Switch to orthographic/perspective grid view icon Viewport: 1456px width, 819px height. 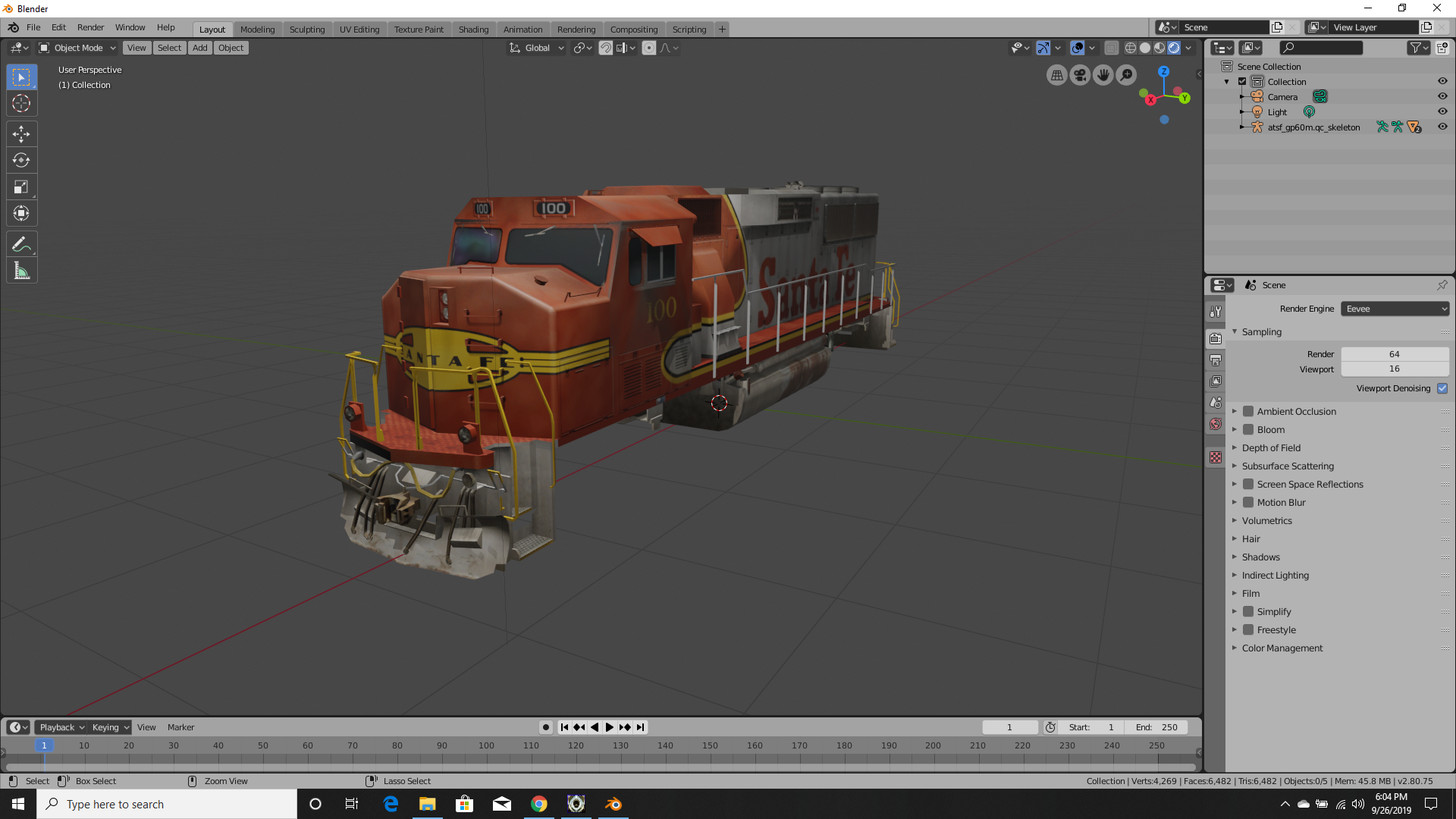tap(1057, 75)
